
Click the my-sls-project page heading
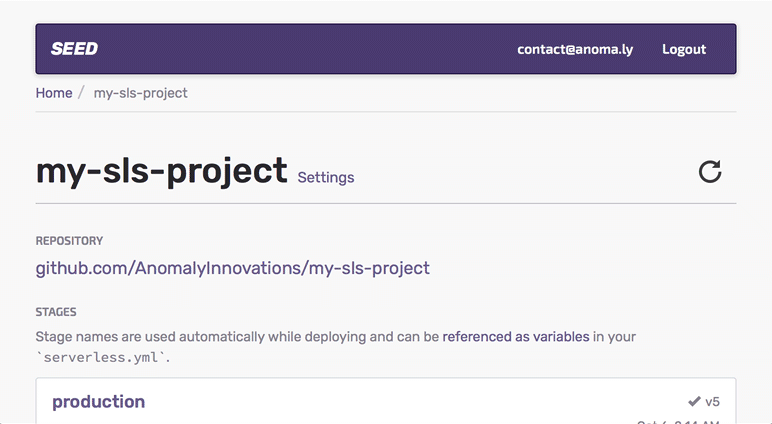(x=161, y=171)
